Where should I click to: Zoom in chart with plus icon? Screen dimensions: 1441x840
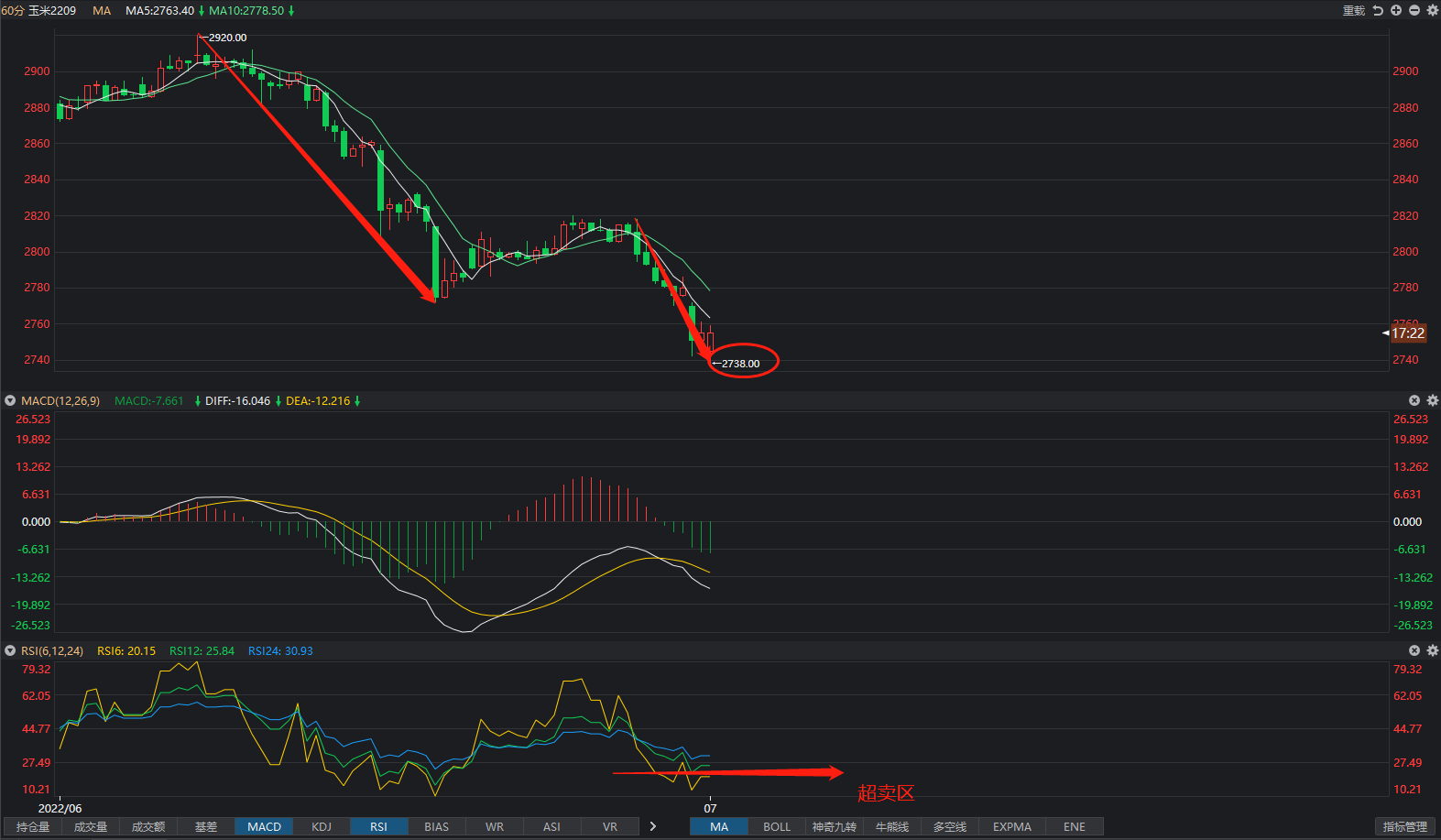tap(1396, 10)
